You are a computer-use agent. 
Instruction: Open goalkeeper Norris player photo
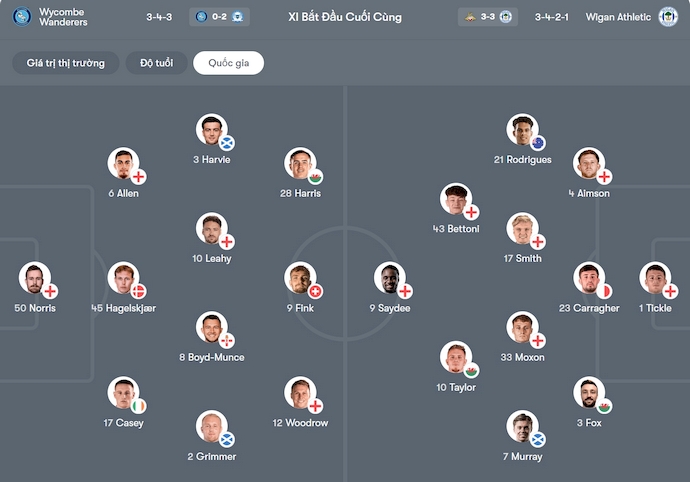pyautogui.click(x=36, y=279)
